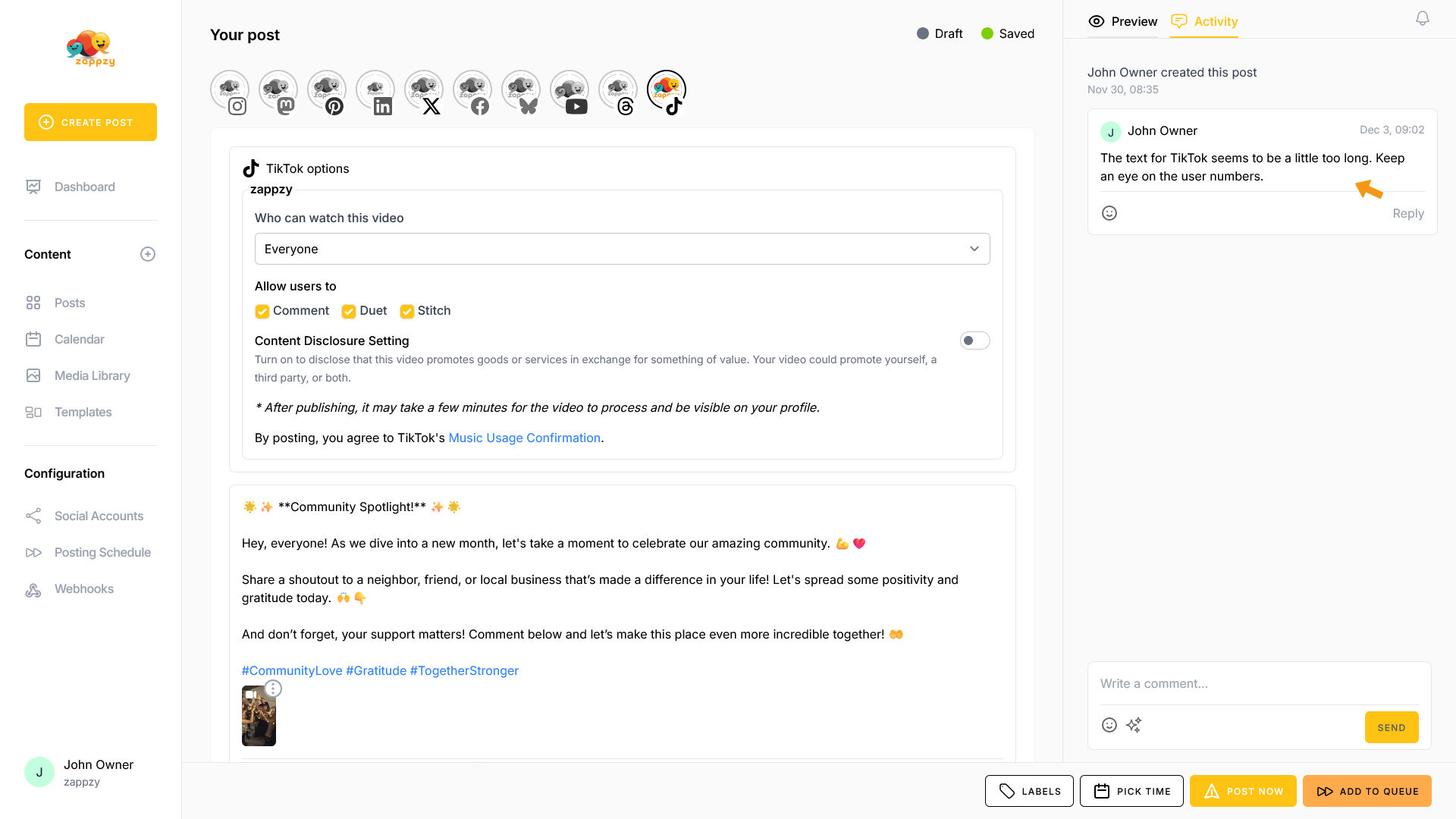The height and width of the screenshot is (819, 1456).
Task: Select the Pinterest account avatar
Action: click(x=326, y=91)
